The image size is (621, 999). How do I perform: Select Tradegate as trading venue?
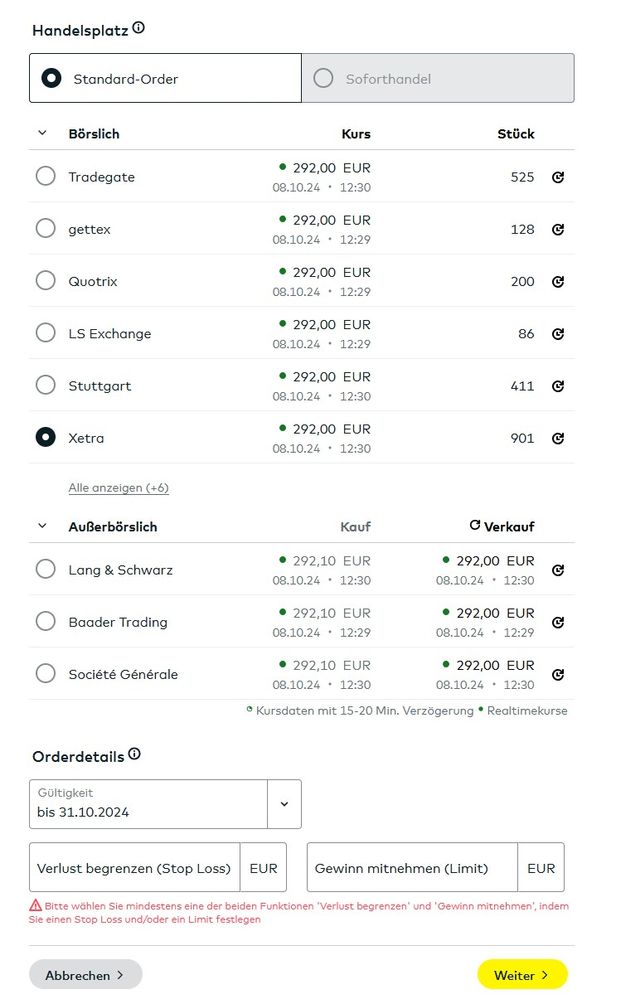45,177
